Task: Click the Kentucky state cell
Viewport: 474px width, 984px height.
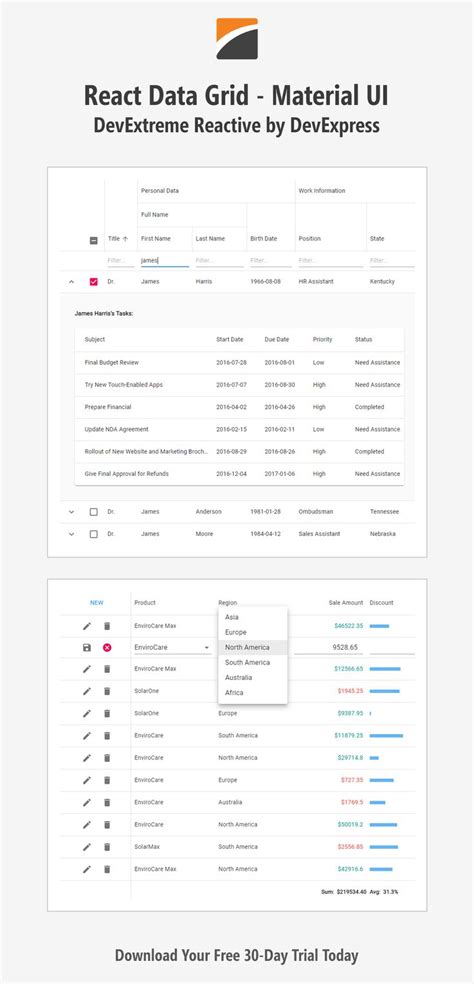Action: coord(383,282)
